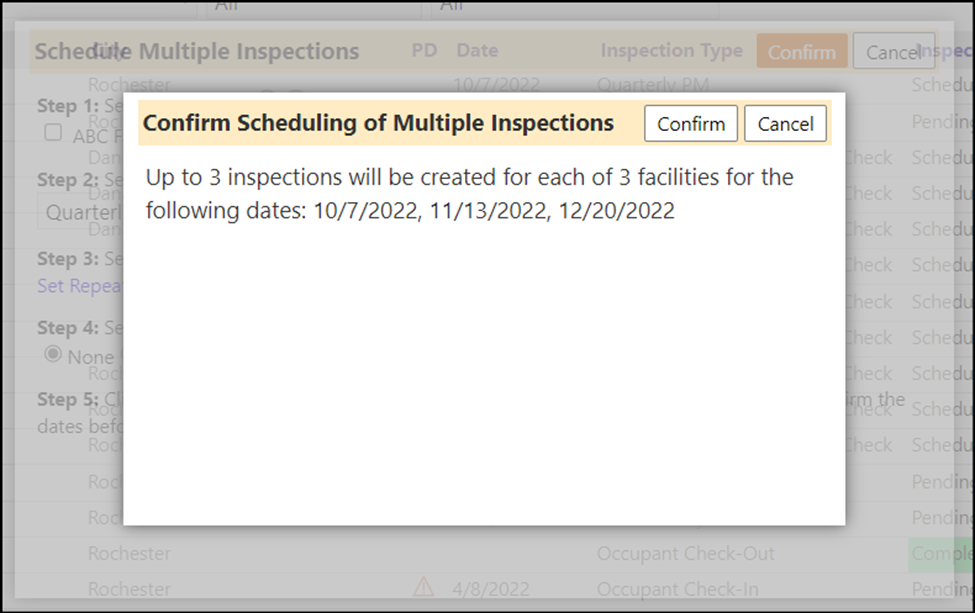The height and width of the screenshot is (613, 975).
Task: Click the 4/8/2022 date cell
Action: pyautogui.click(x=491, y=589)
